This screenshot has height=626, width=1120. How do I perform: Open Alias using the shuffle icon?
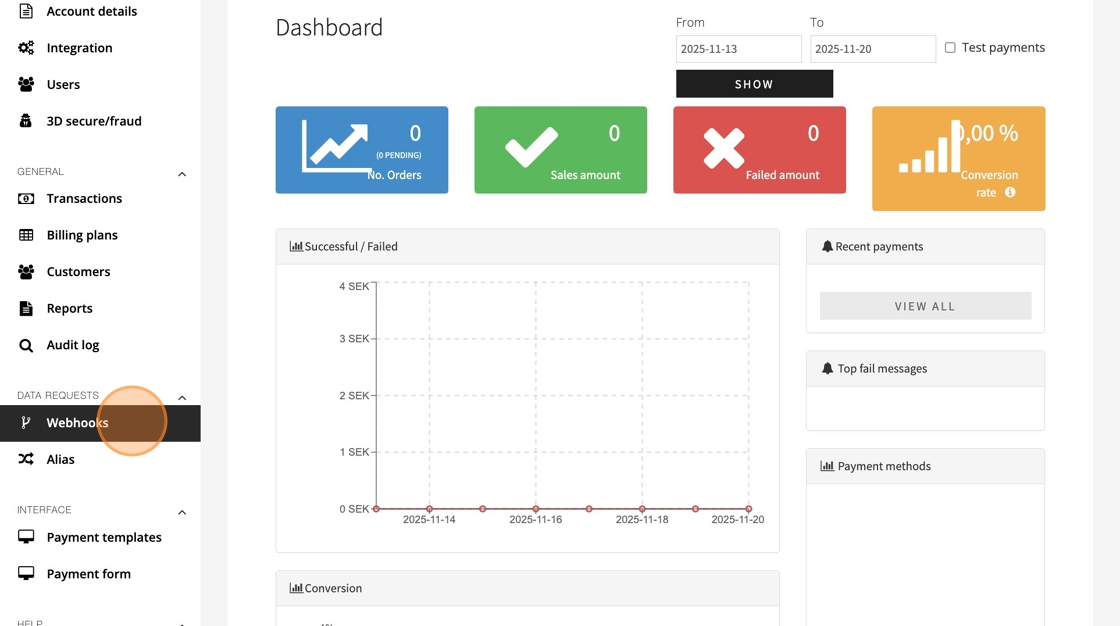tap(26, 459)
